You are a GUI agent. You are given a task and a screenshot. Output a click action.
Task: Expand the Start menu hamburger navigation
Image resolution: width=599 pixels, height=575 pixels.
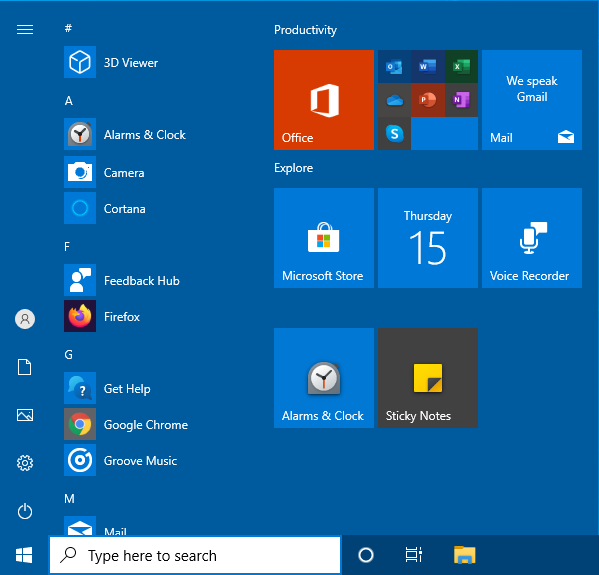[25, 29]
